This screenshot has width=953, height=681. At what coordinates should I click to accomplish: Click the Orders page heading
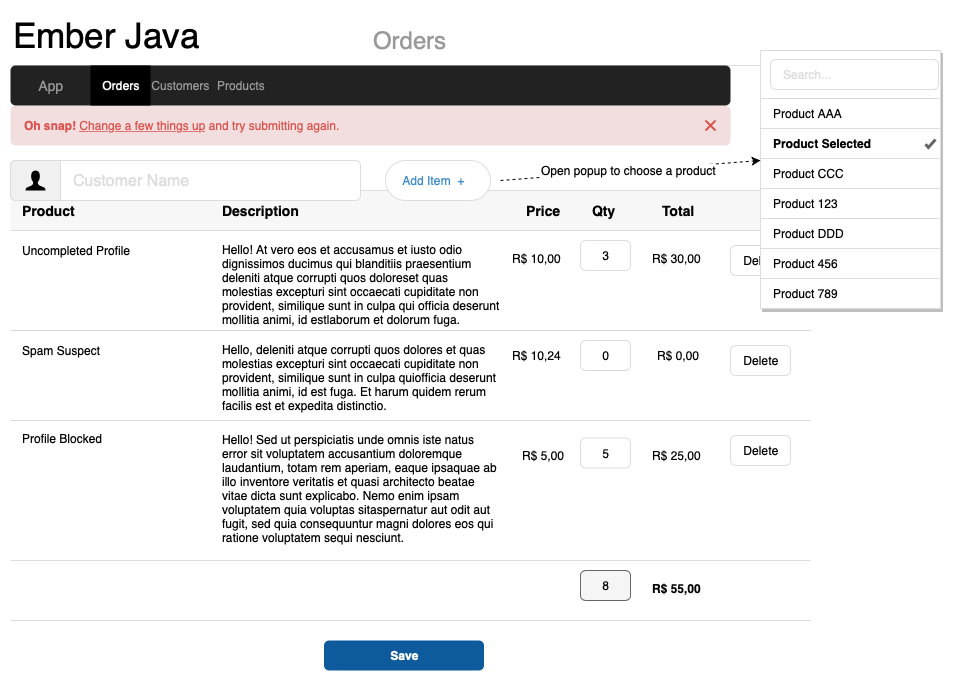point(409,41)
